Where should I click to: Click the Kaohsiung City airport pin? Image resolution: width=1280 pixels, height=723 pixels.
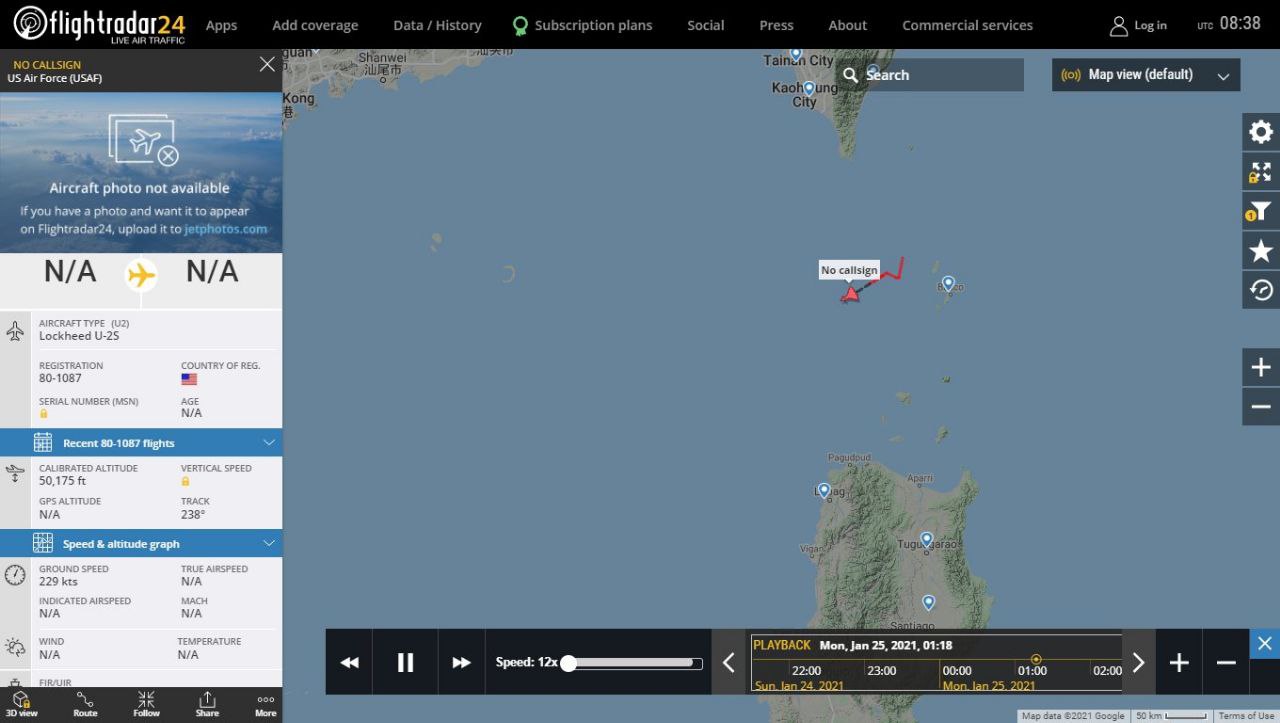coord(809,89)
